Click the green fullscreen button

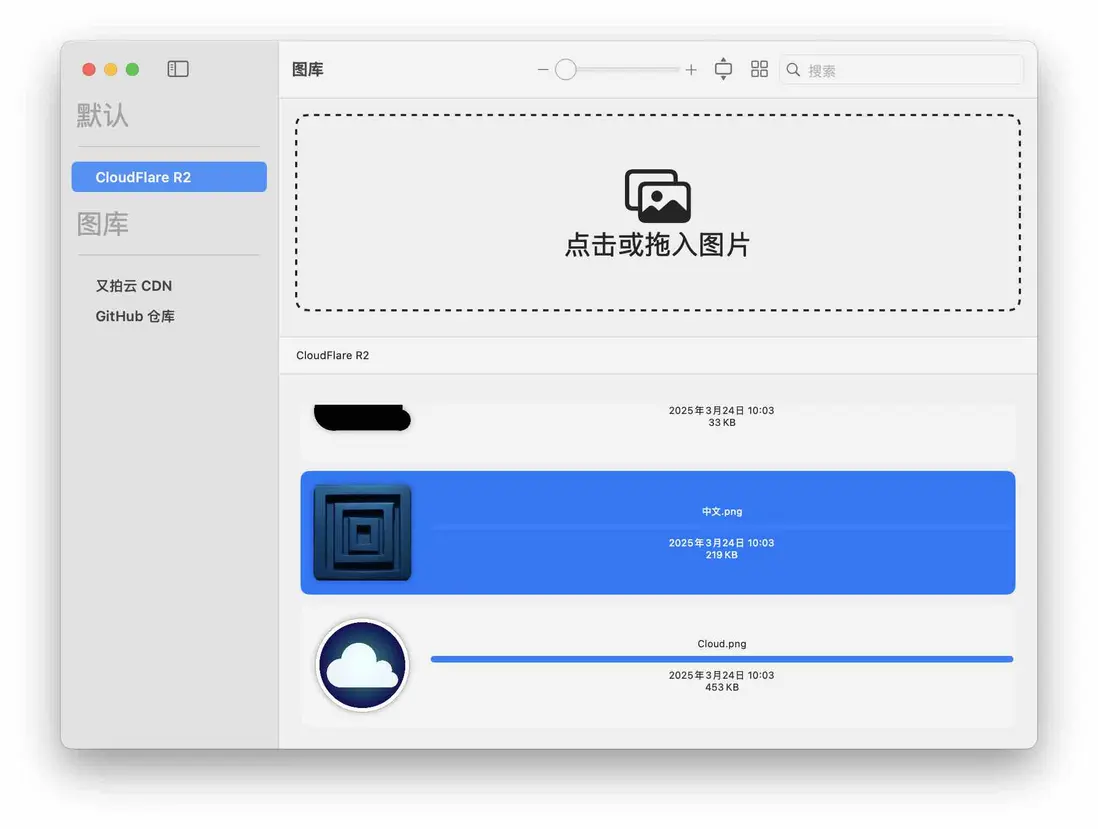(132, 69)
